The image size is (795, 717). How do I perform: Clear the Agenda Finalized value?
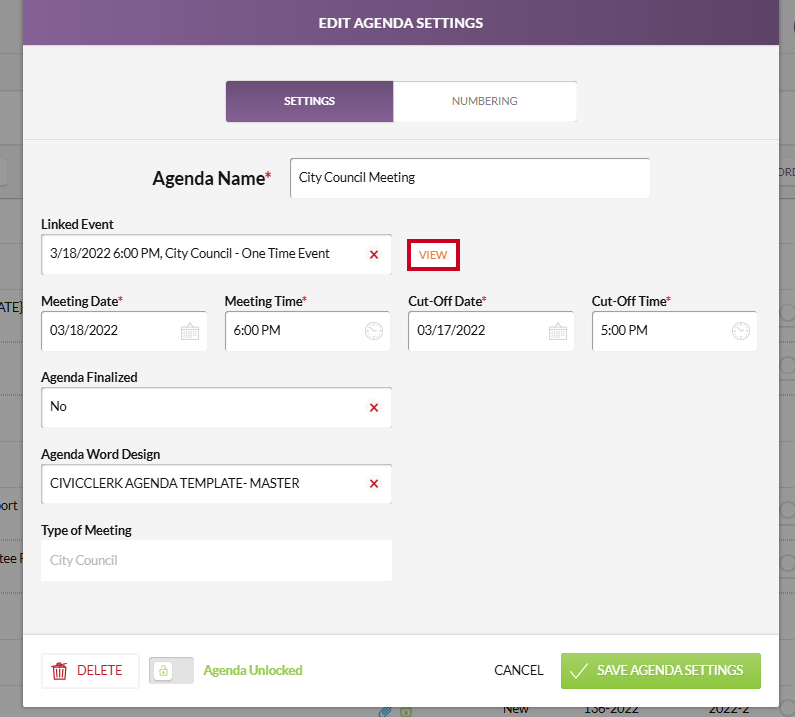(374, 408)
